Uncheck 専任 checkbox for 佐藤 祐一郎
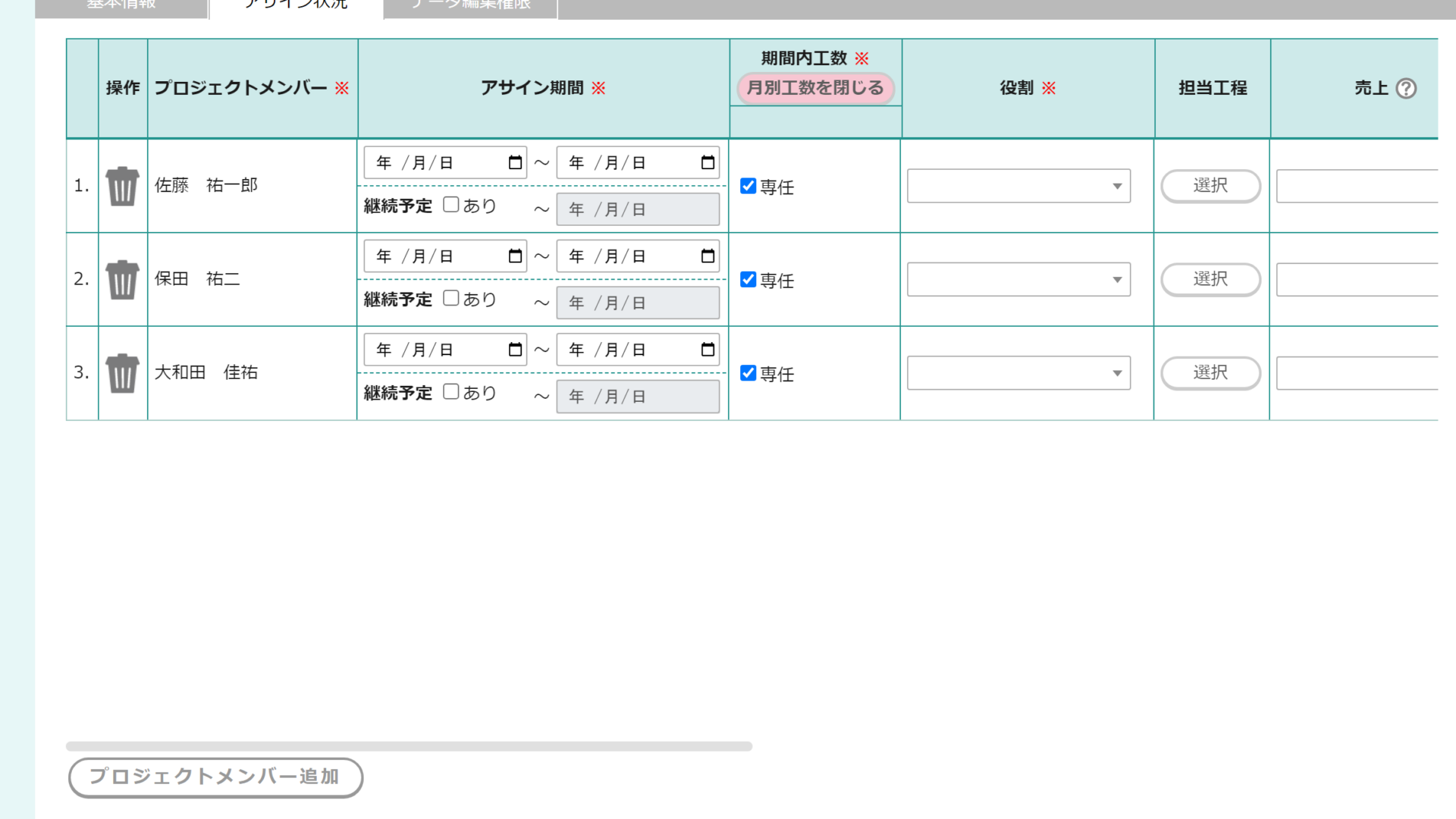Viewport: 1456px width, 819px height. (748, 186)
